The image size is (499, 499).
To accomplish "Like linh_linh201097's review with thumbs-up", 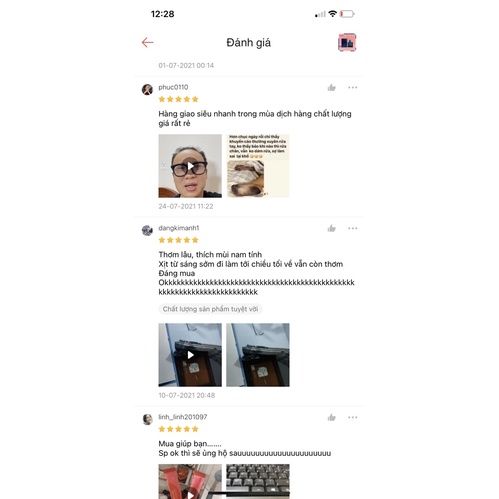I will pyautogui.click(x=331, y=417).
